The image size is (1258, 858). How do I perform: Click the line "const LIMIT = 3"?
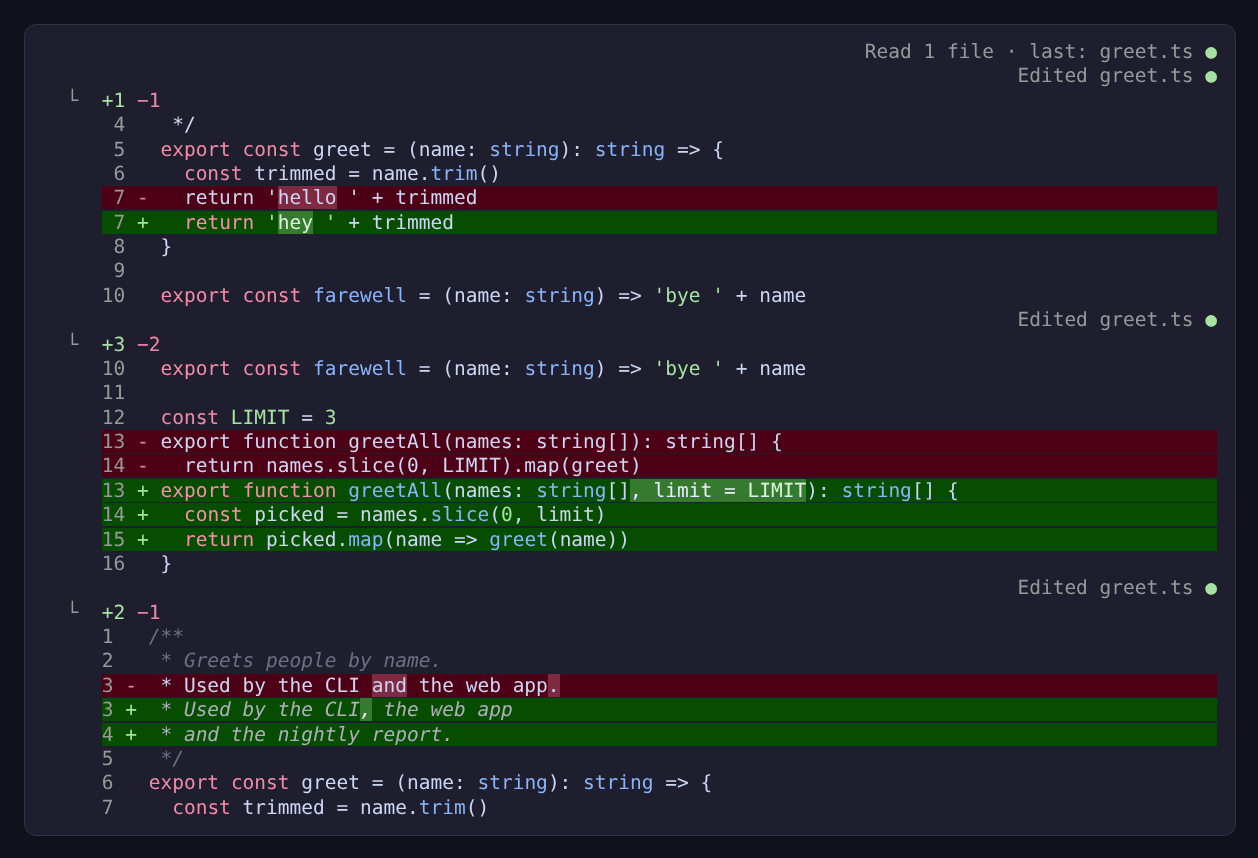click(x=248, y=417)
